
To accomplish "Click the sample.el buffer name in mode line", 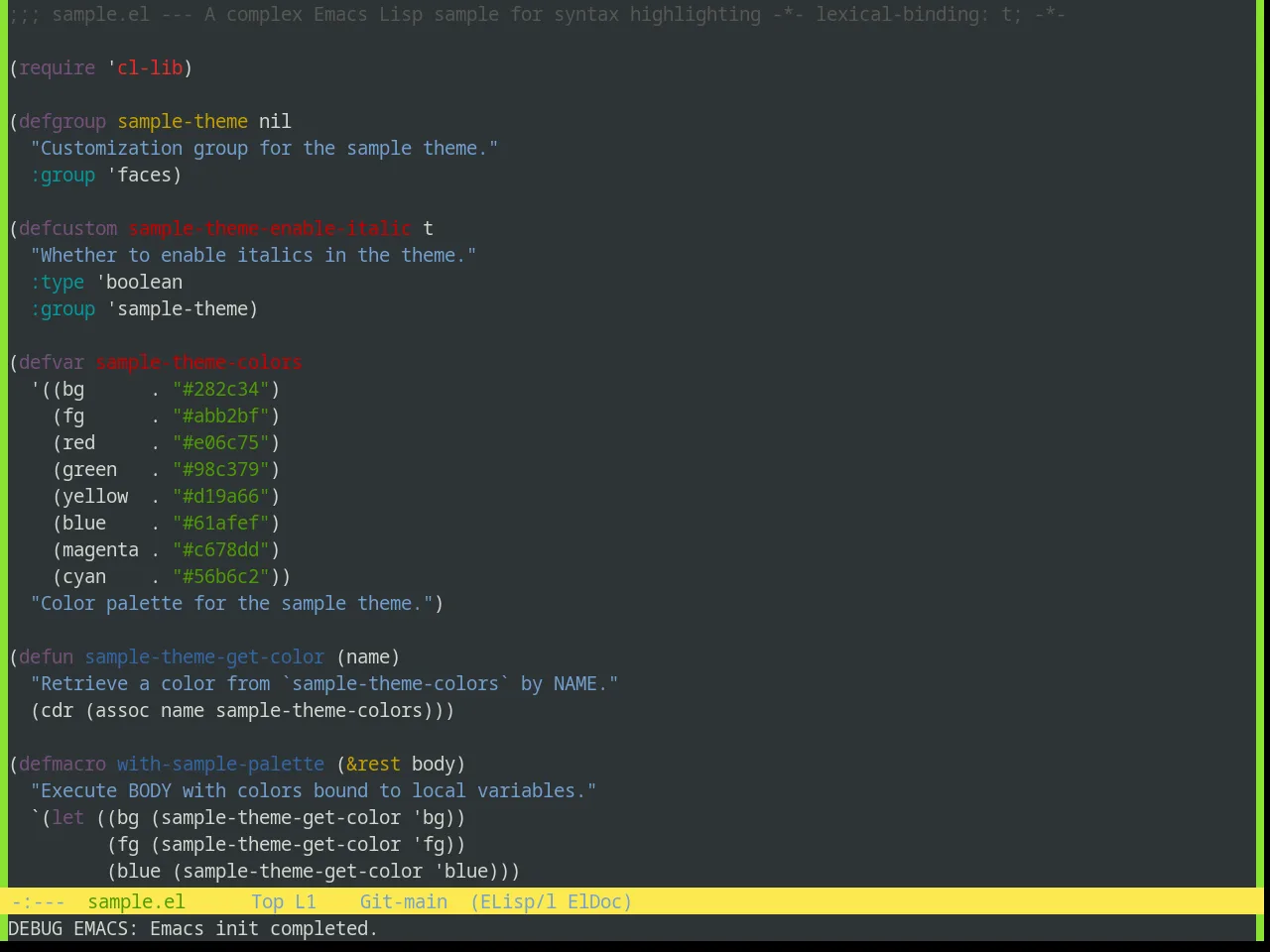I will (136, 901).
